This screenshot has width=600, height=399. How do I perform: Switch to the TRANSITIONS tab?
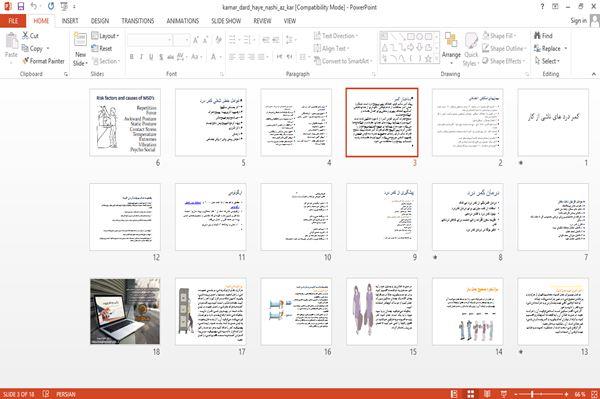click(x=138, y=21)
